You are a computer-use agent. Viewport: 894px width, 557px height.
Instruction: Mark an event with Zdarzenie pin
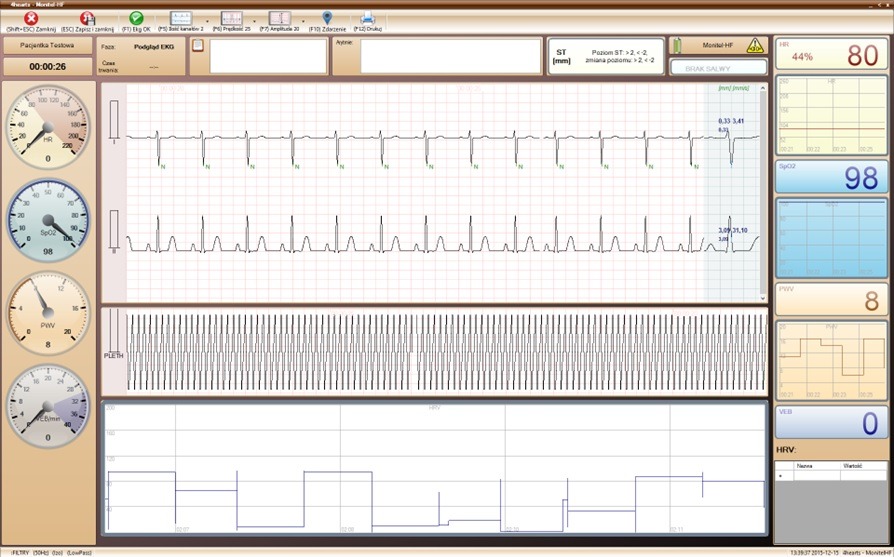pyautogui.click(x=327, y=18)
